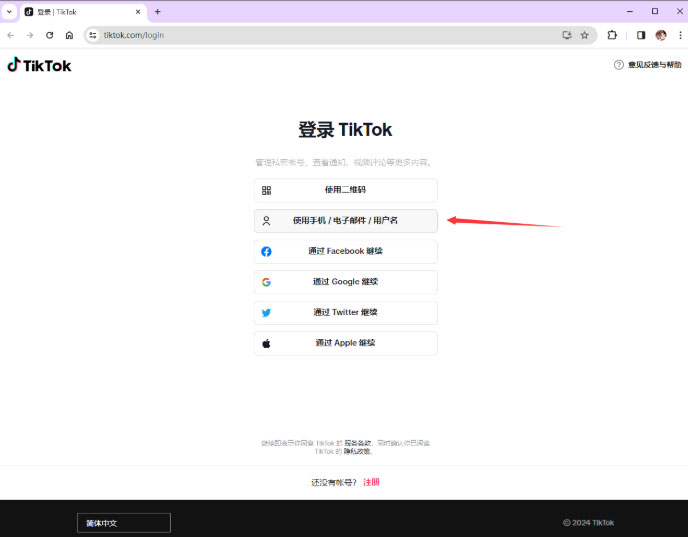Viewport: 688px width, 537px height.
Task: Close the TikTok login tab
Action: 138,12
